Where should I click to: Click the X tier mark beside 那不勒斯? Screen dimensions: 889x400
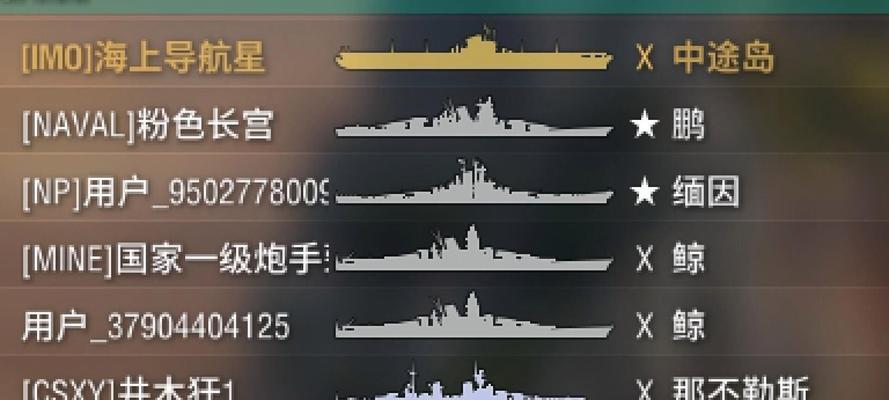pyautogui.click(x=645, y=389)
